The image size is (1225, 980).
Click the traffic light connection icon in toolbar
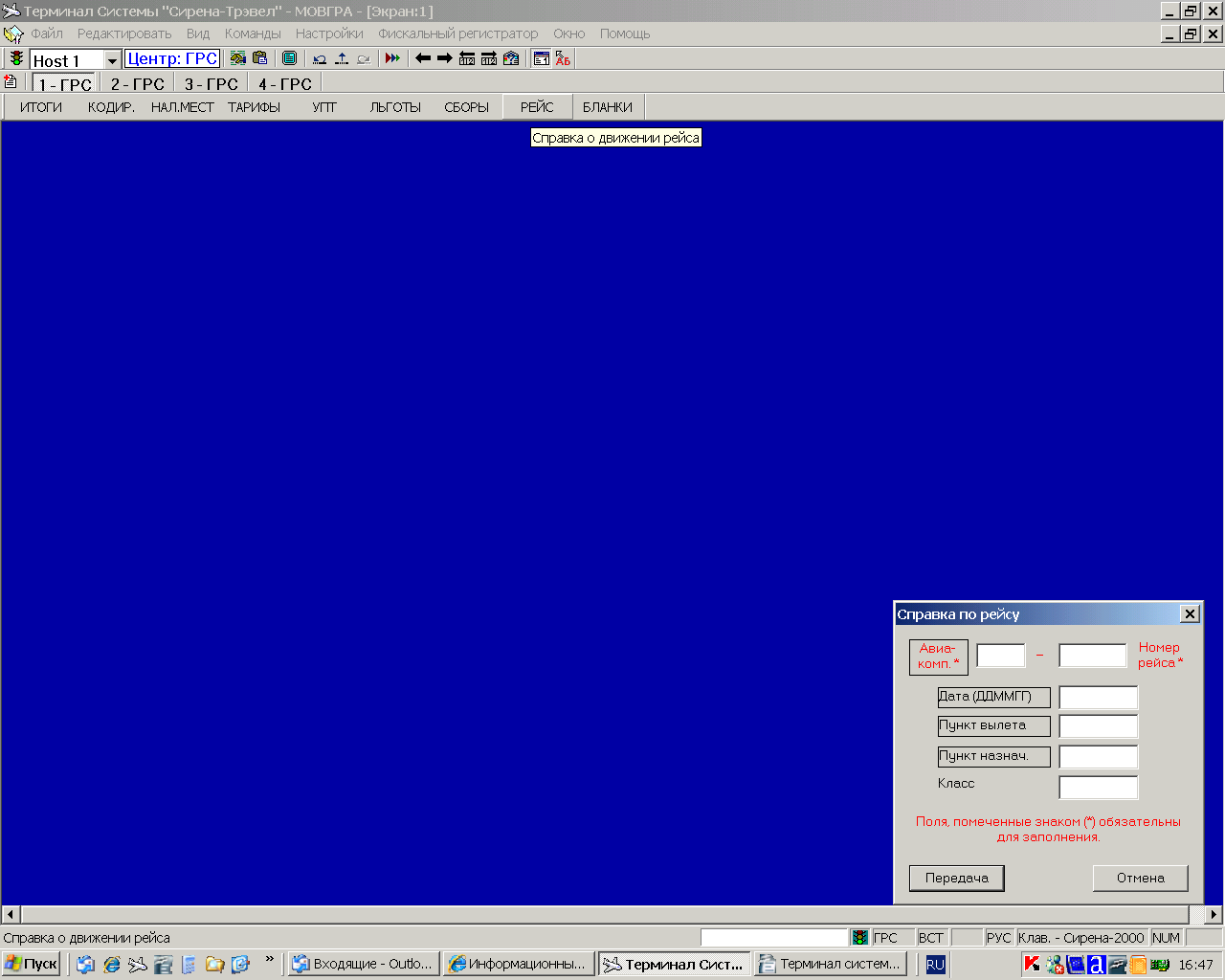coord(16,59)
